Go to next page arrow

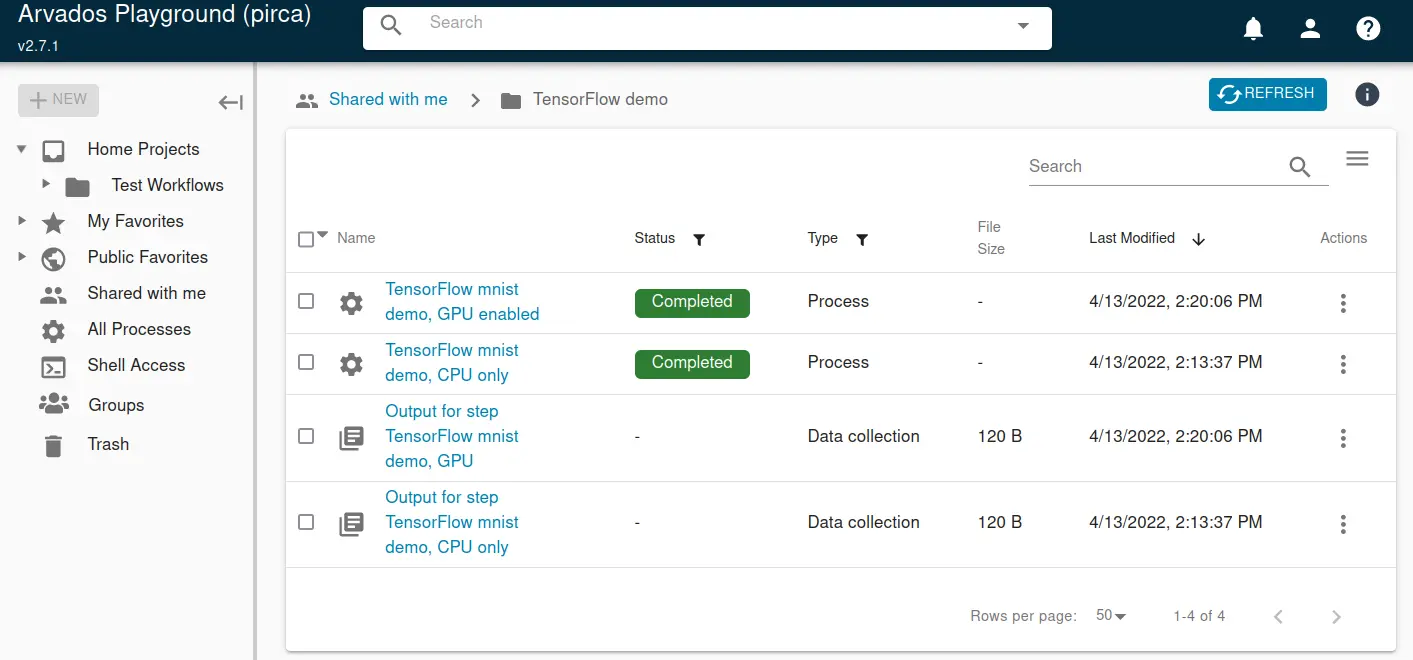coord(1336,617)
